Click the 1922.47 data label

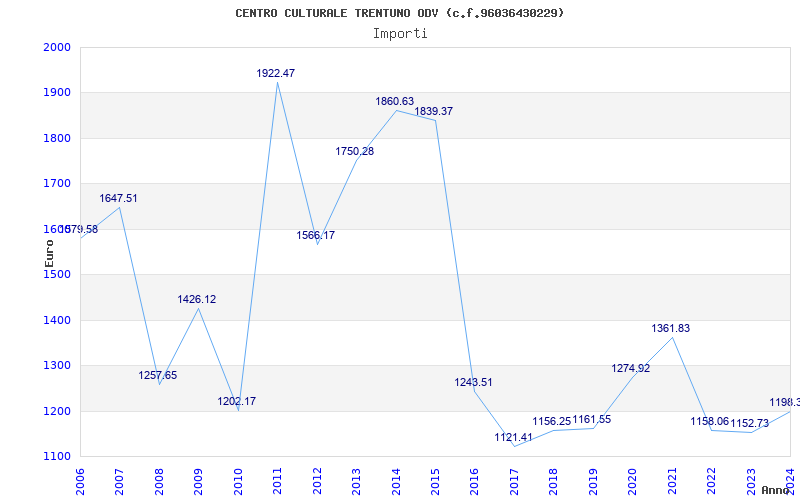[x=276, y=73]
